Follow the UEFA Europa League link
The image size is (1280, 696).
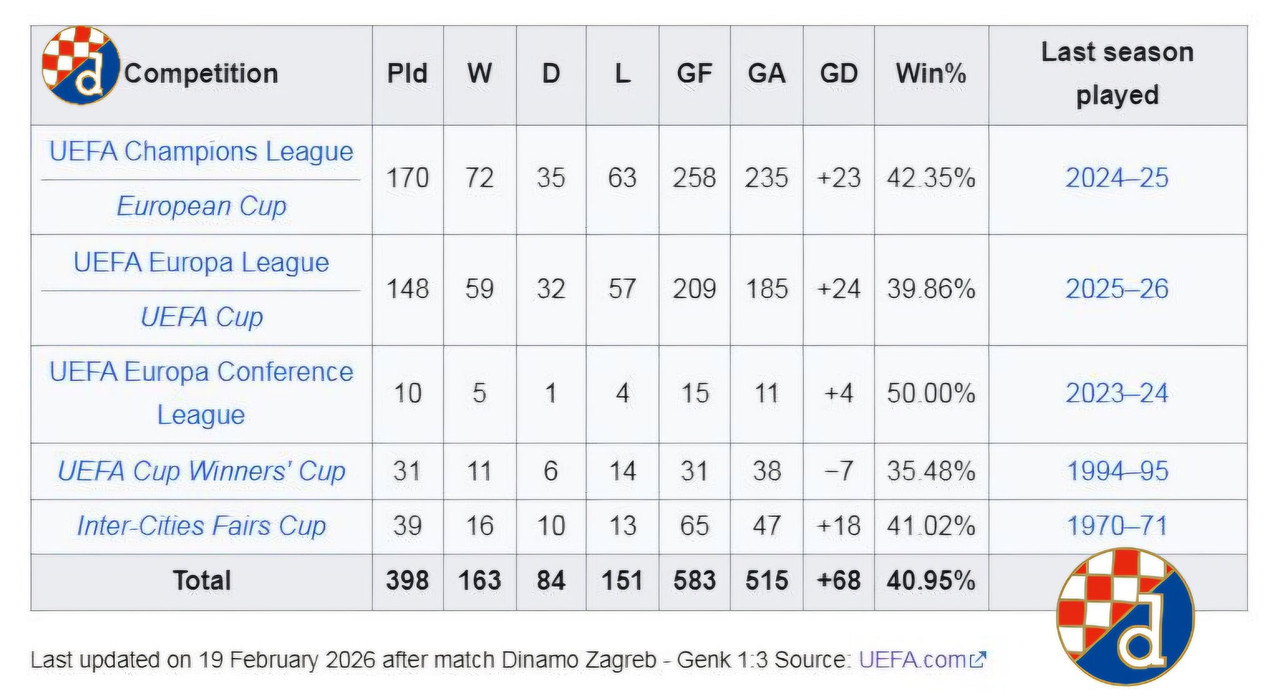201,263
